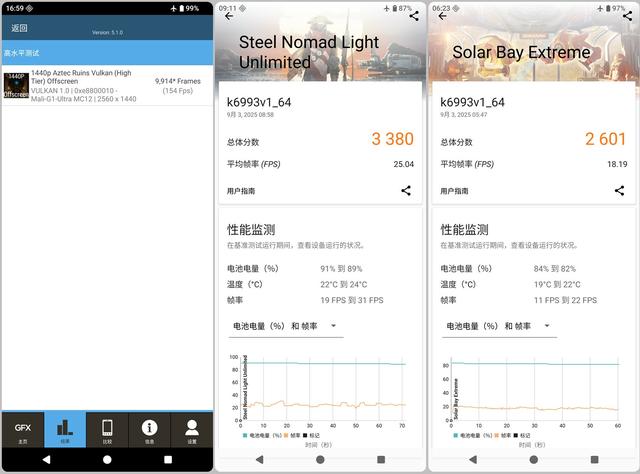Tap Android home button on GFXBench screen

pyautogui.click(x=107, y=460)
